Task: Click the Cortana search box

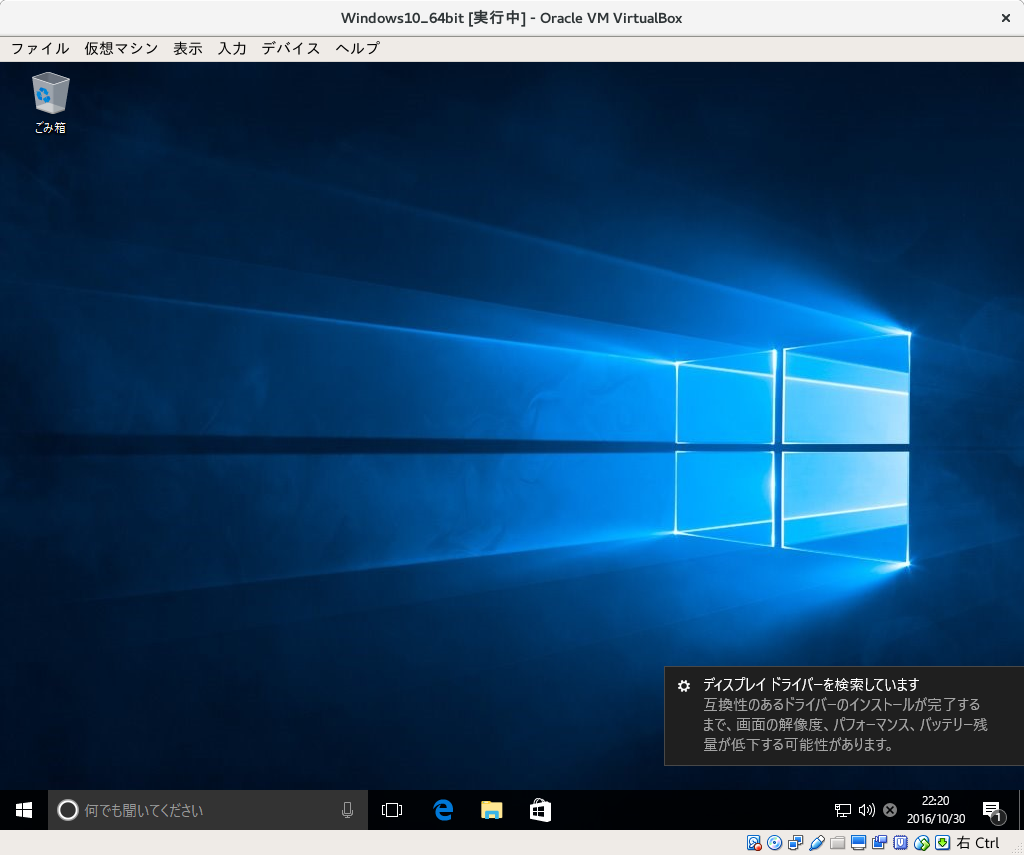Action: (x=208, y=810)
